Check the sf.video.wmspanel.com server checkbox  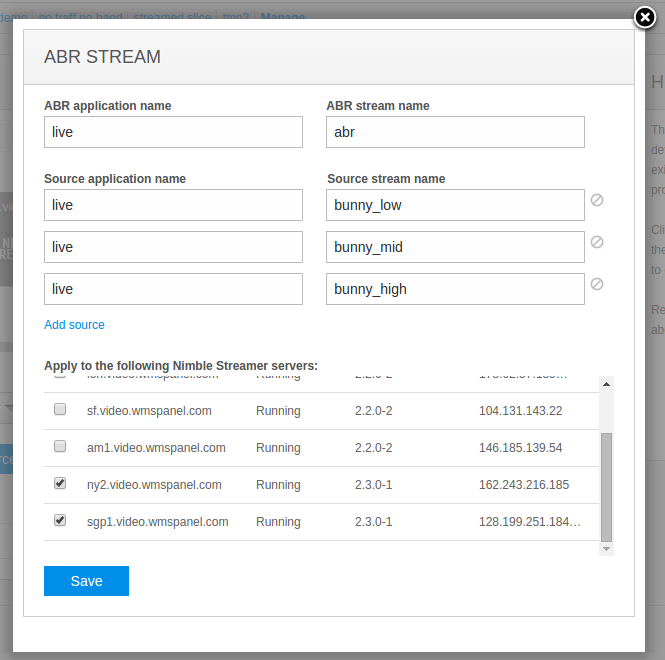tap(60, 410)
